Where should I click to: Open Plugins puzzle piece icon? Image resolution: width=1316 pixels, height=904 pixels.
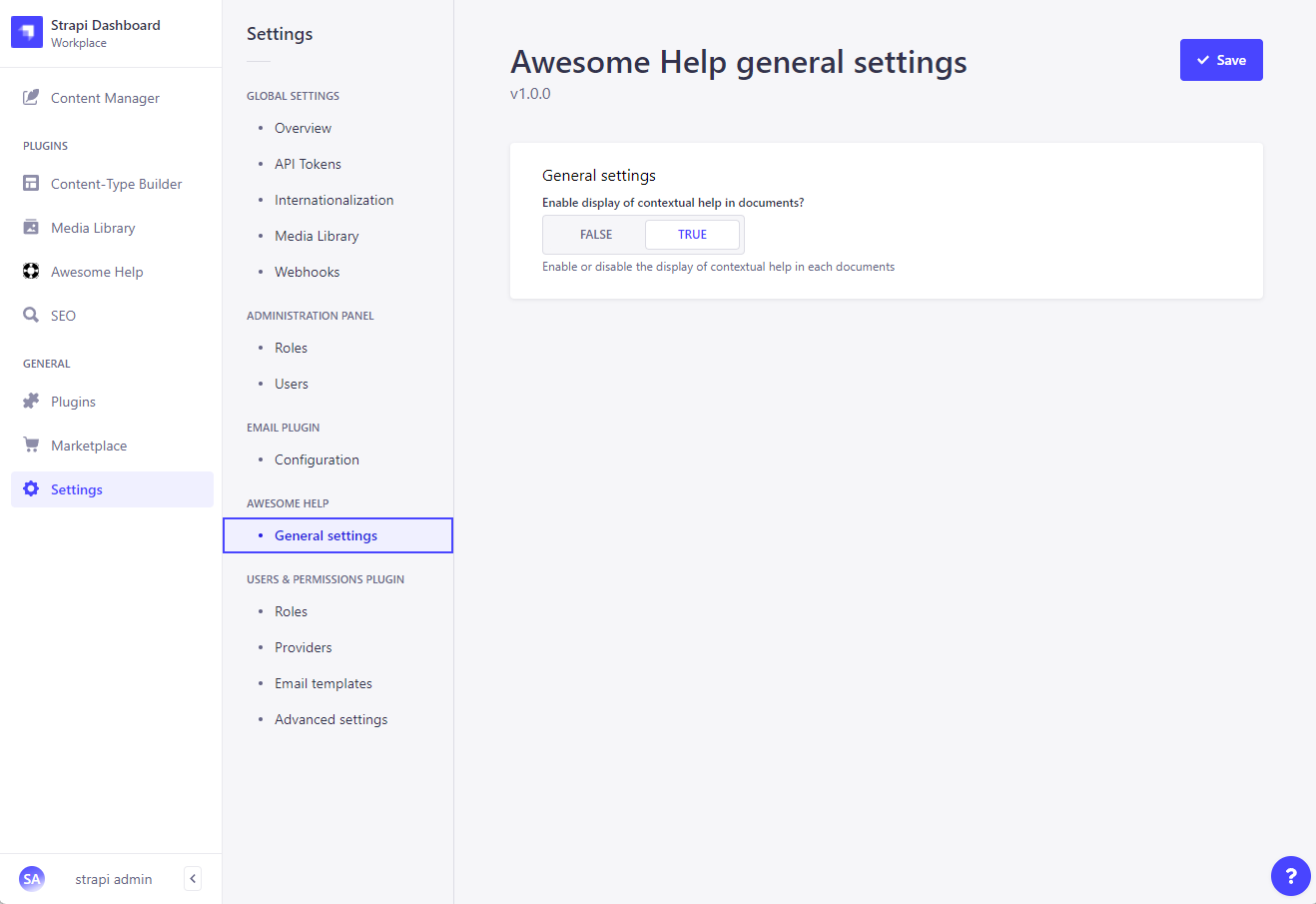31,402
